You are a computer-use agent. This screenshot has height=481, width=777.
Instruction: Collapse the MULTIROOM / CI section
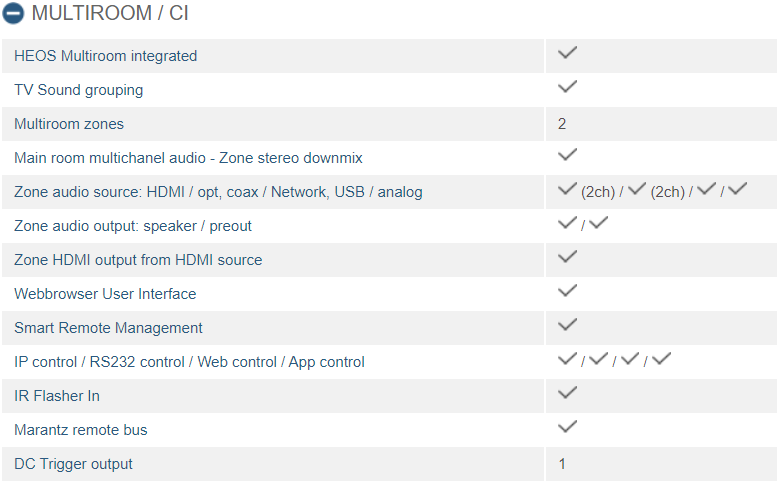click(13, 13)
